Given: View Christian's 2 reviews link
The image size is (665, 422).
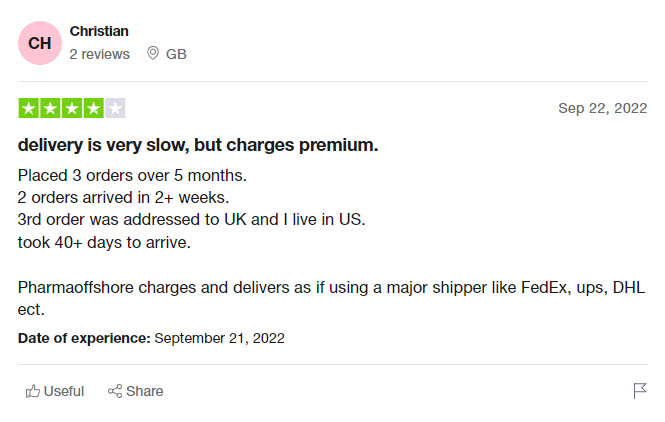Looking at the screenshot, I should [100, 54].
